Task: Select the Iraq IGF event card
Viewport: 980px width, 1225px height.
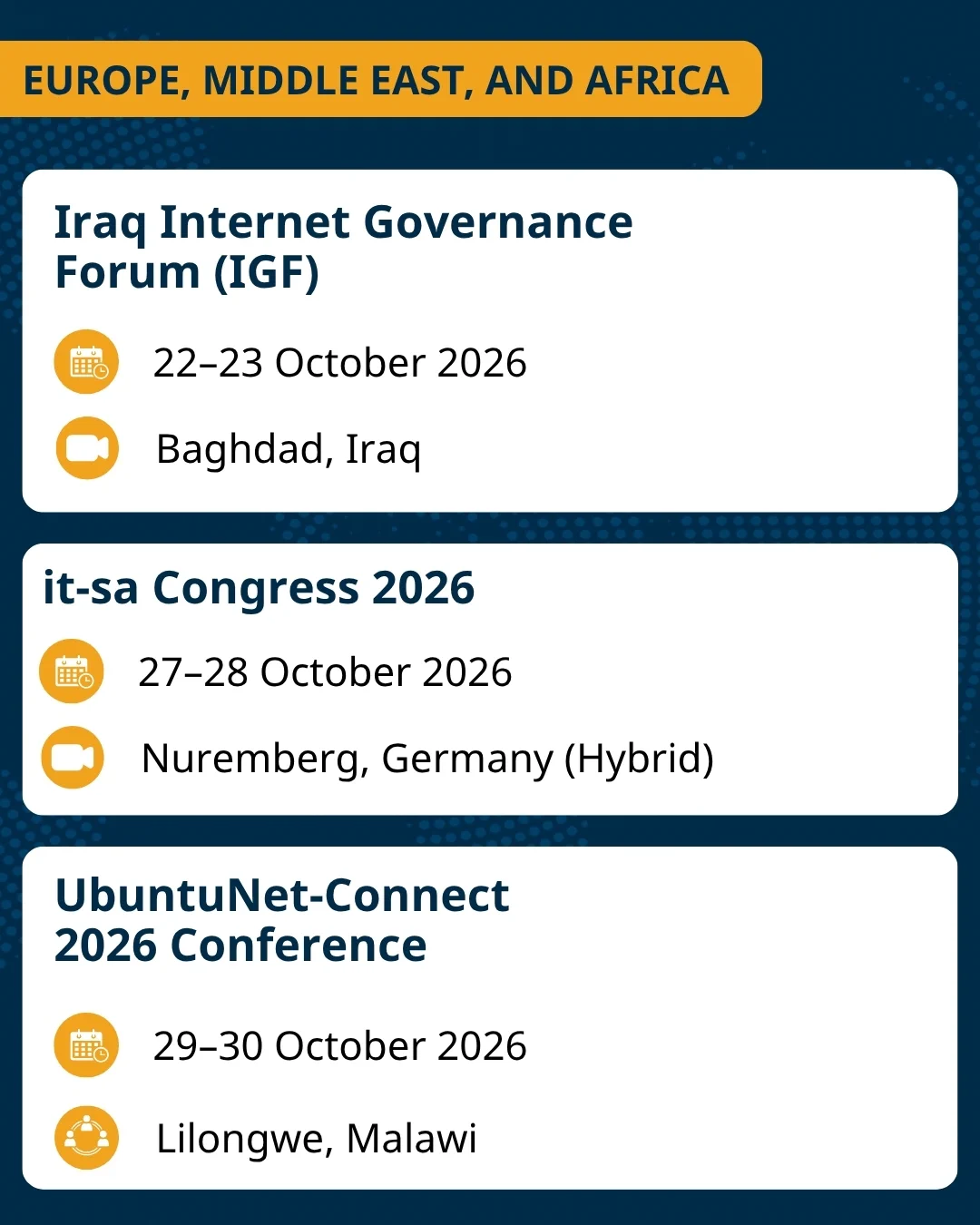Action: coord(490,341)
